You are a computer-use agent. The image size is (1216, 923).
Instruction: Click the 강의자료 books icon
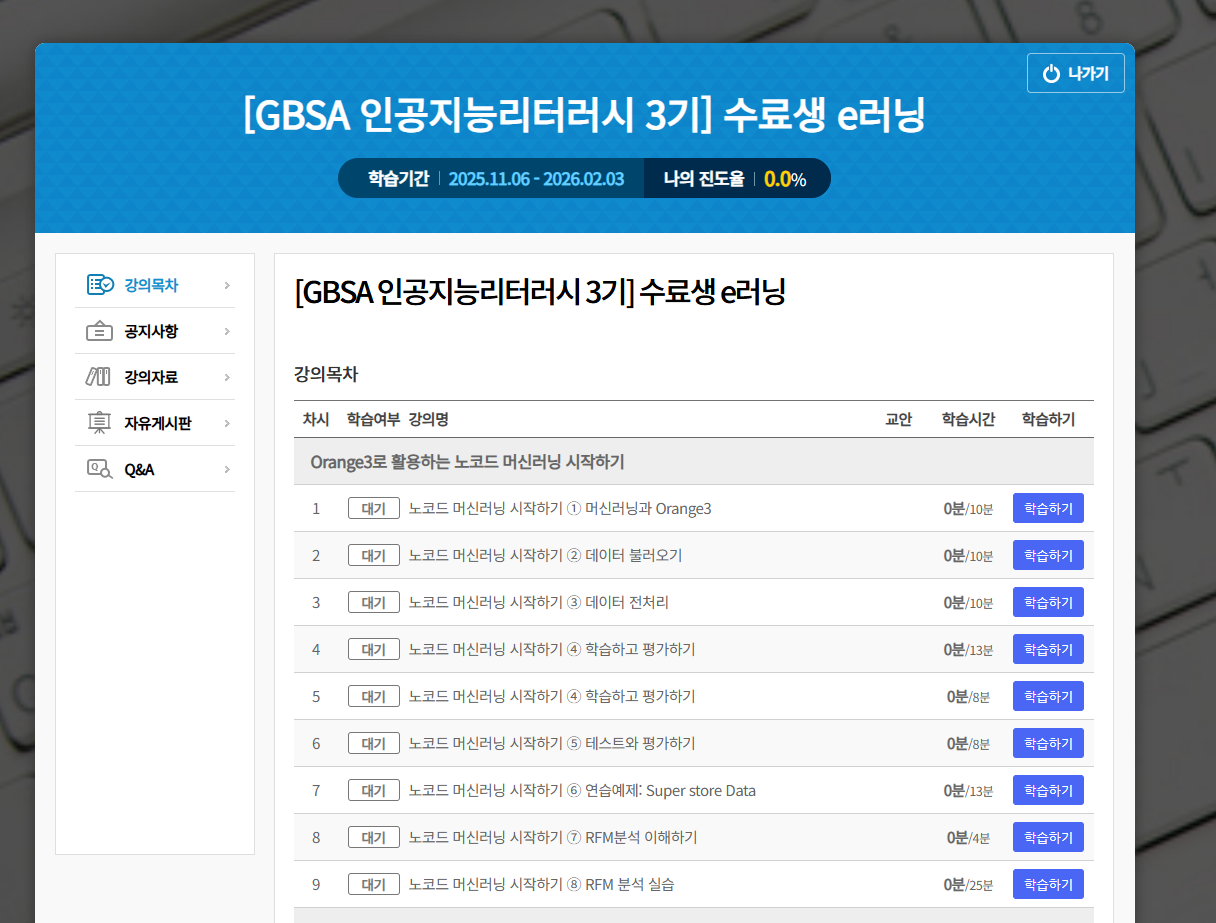tap(98, 377)
